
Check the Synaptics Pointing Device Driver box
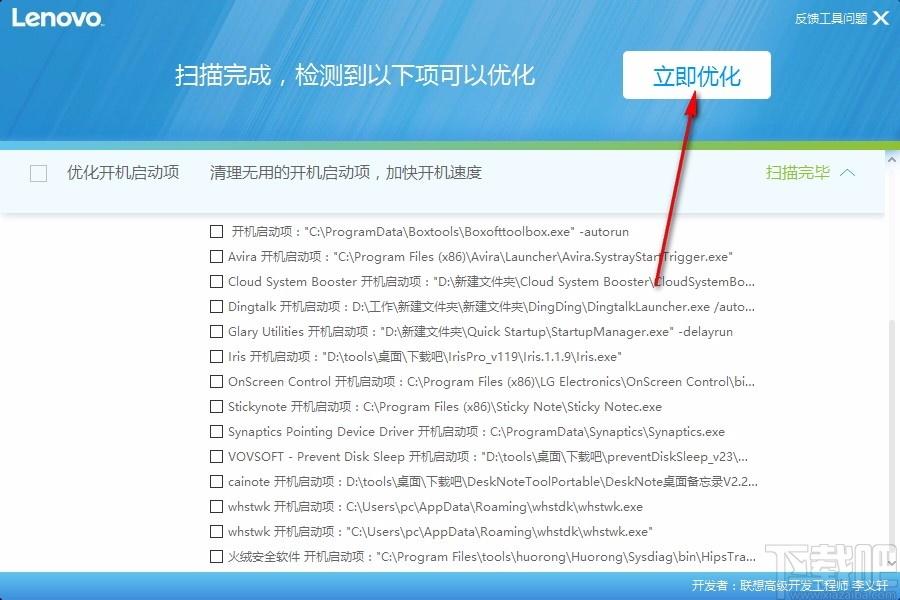coord(216,431)
